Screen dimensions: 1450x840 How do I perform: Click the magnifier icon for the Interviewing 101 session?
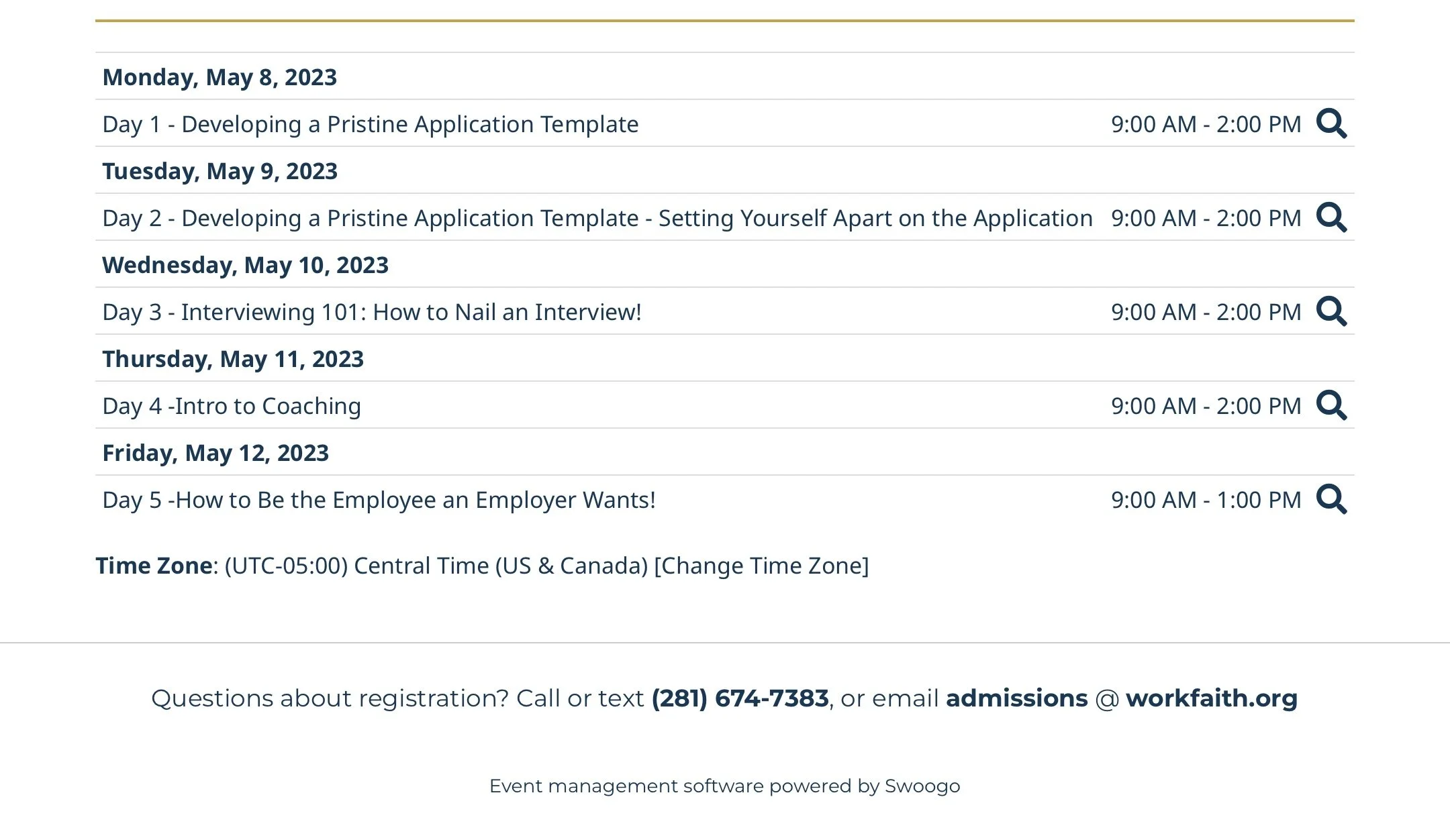click(x=1331, y=311)
